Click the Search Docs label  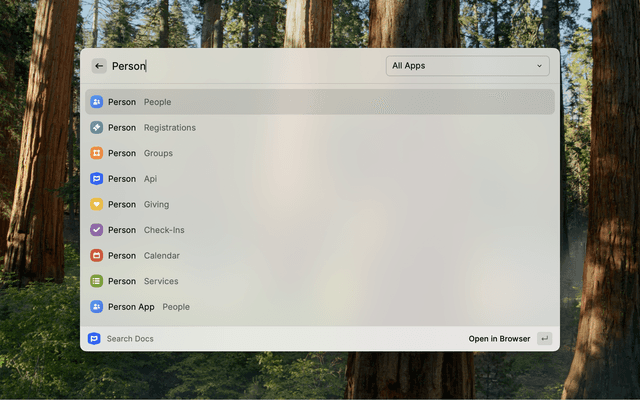pyautogui.click(x=130, y=339)
